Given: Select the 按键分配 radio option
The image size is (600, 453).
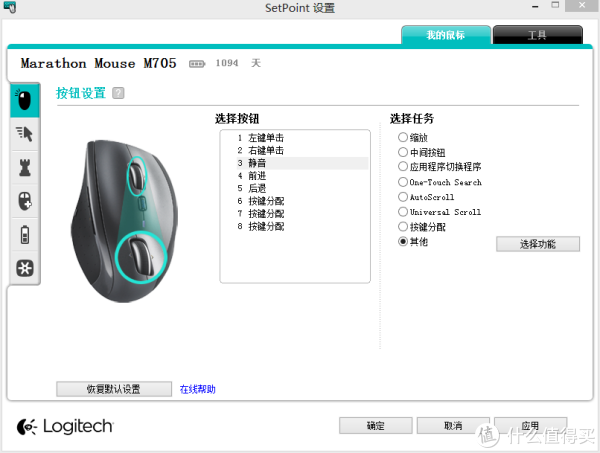Looking at the screenshot, I should point(403,227).
